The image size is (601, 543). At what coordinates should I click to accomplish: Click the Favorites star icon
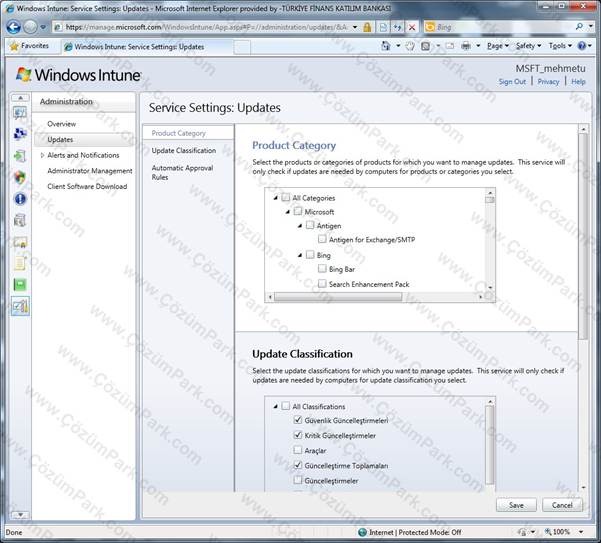click(x=14, y=46)
